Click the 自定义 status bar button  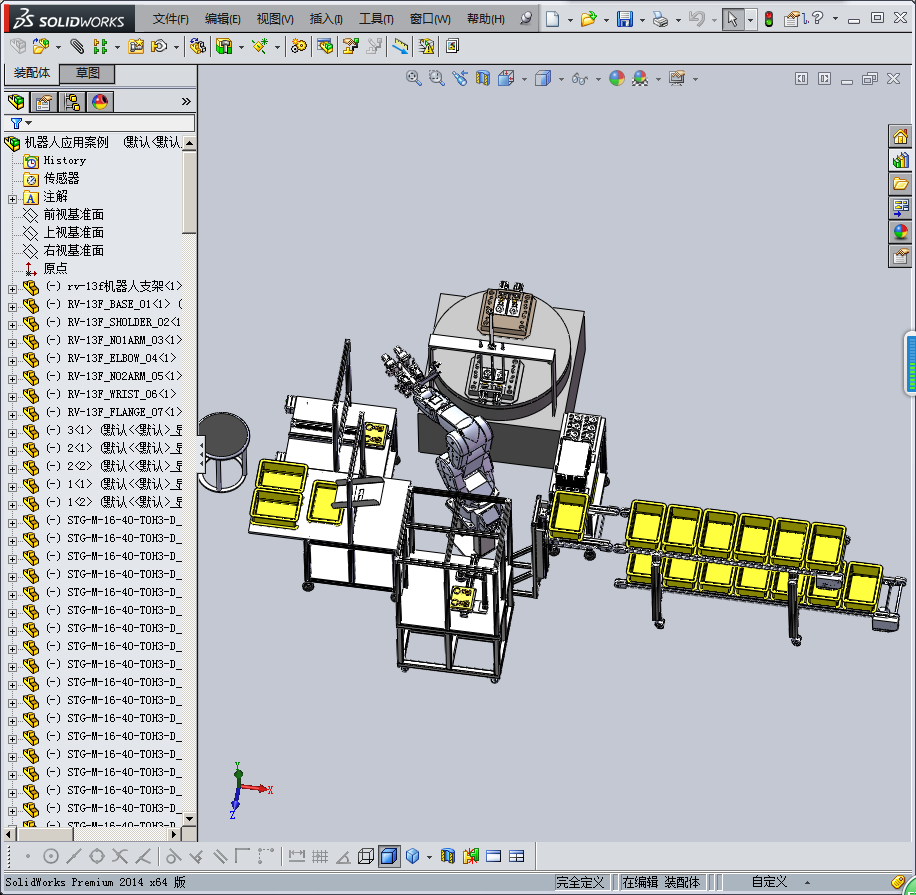(770, 882)
